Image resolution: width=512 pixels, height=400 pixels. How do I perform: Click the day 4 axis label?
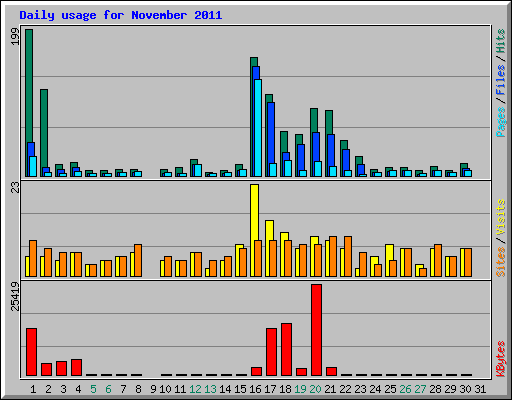click(78, 389)
